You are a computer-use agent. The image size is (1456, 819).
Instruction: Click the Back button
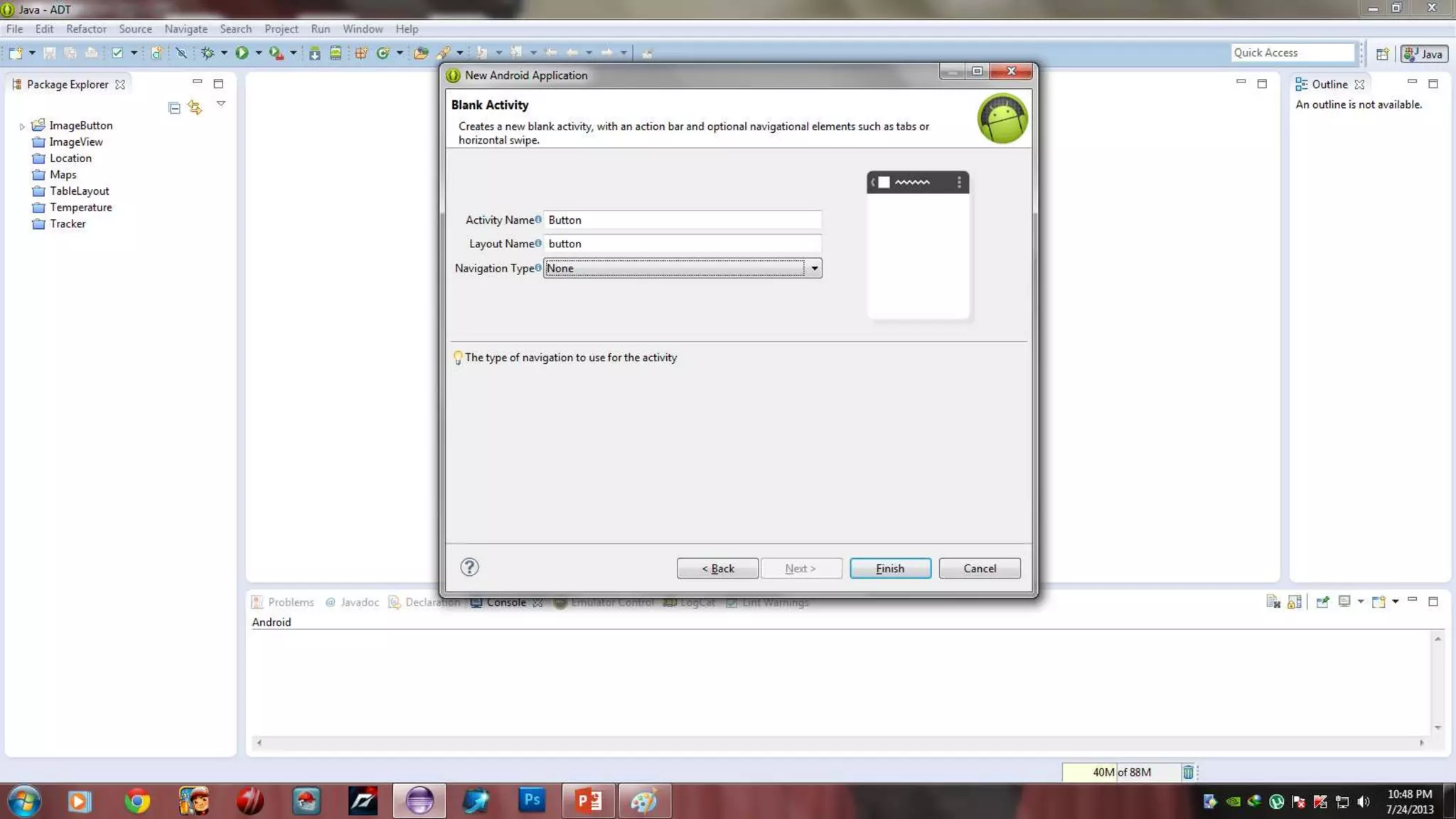point(717,568)
